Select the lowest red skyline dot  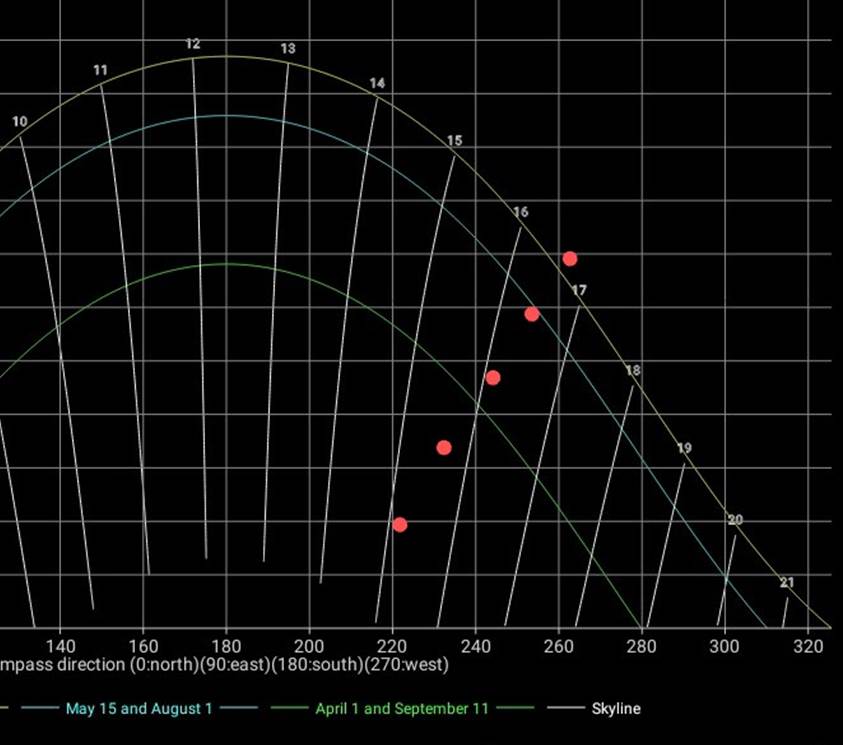(x=399, y=525)
